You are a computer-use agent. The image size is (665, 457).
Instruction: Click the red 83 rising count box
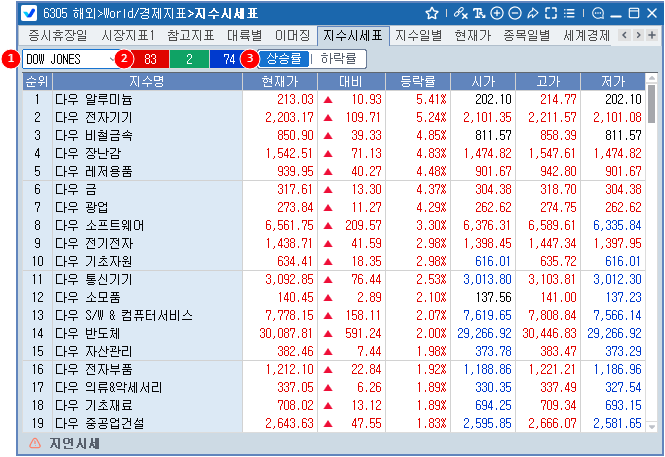click(150, 58)
